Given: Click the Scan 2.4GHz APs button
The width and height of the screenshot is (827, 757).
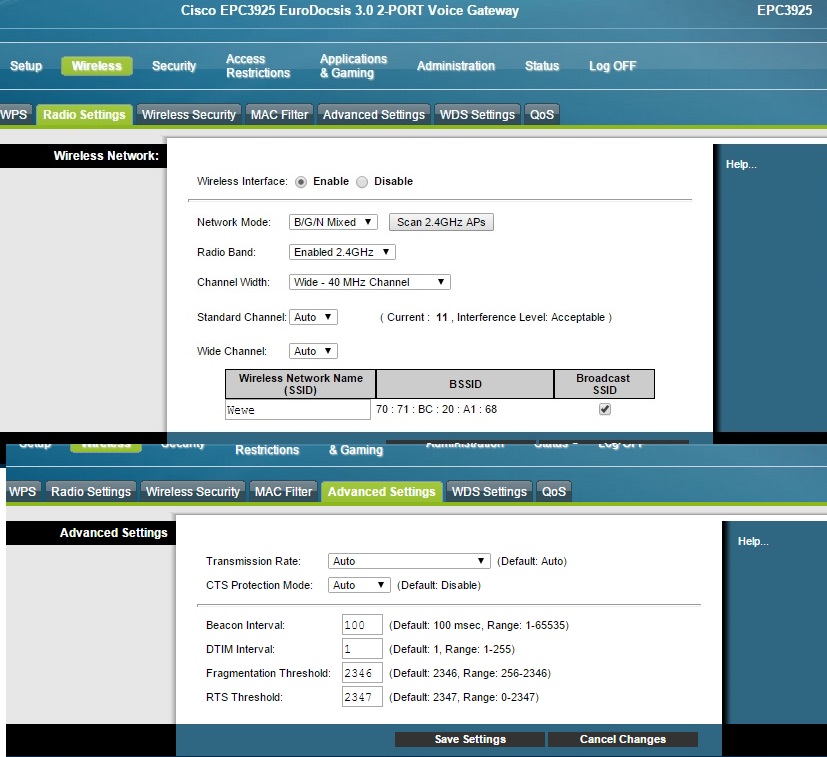Looking at the screenshot, I should 441,222.
